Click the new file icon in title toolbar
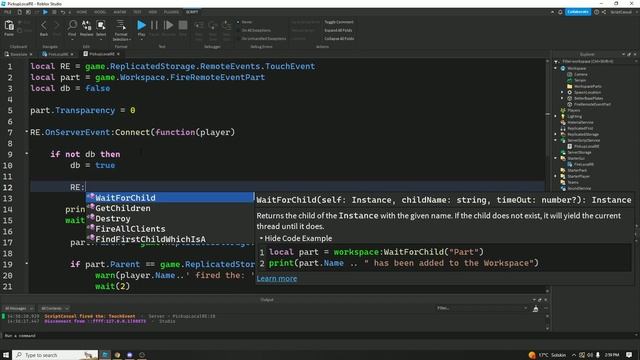Screen dimensions: 640x360 (19, 12)
